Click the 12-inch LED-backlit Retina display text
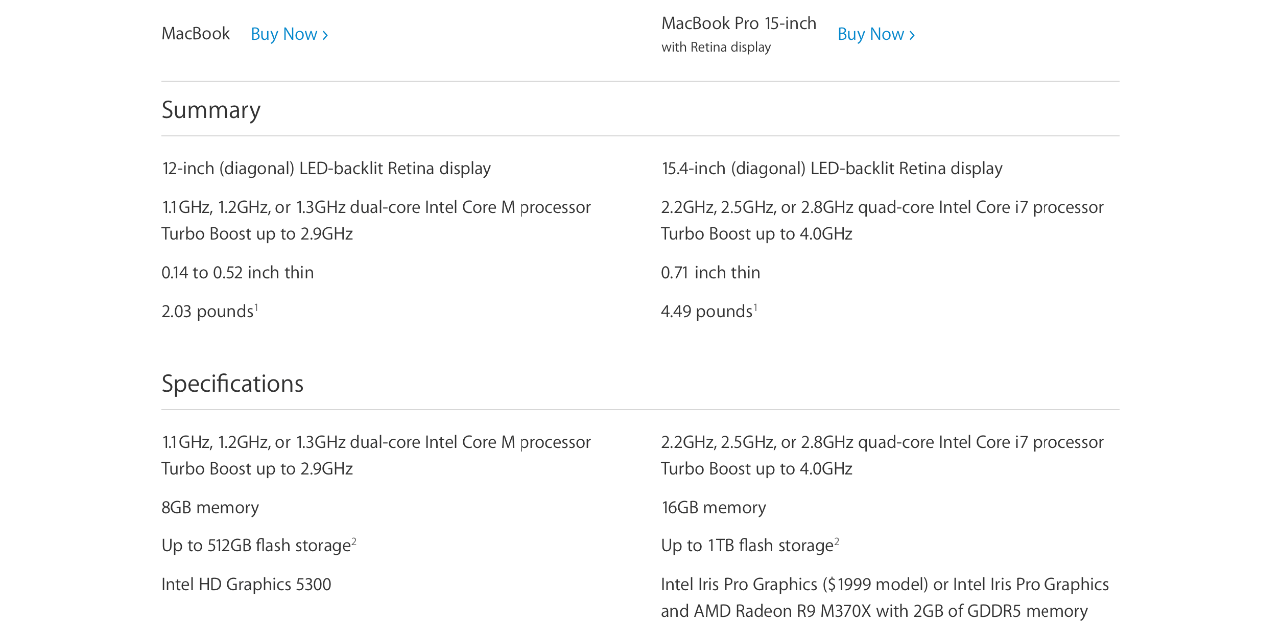1280x622 pixels. tap(326, 169)
